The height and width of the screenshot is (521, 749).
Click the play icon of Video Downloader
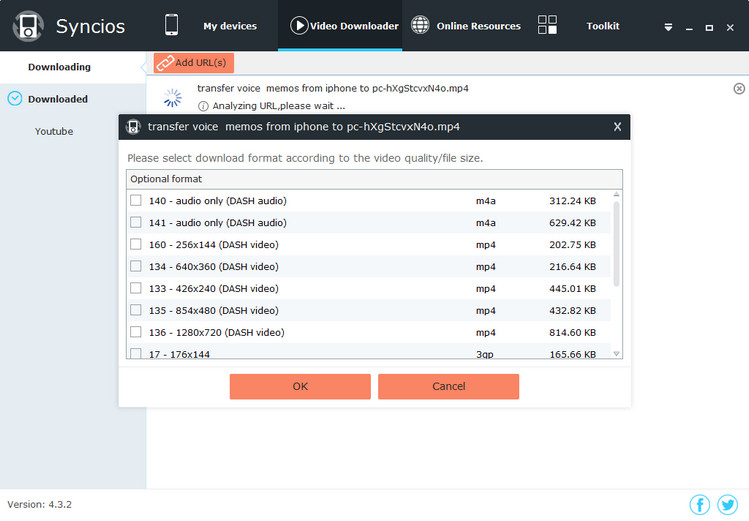click(x=299, y=25)
